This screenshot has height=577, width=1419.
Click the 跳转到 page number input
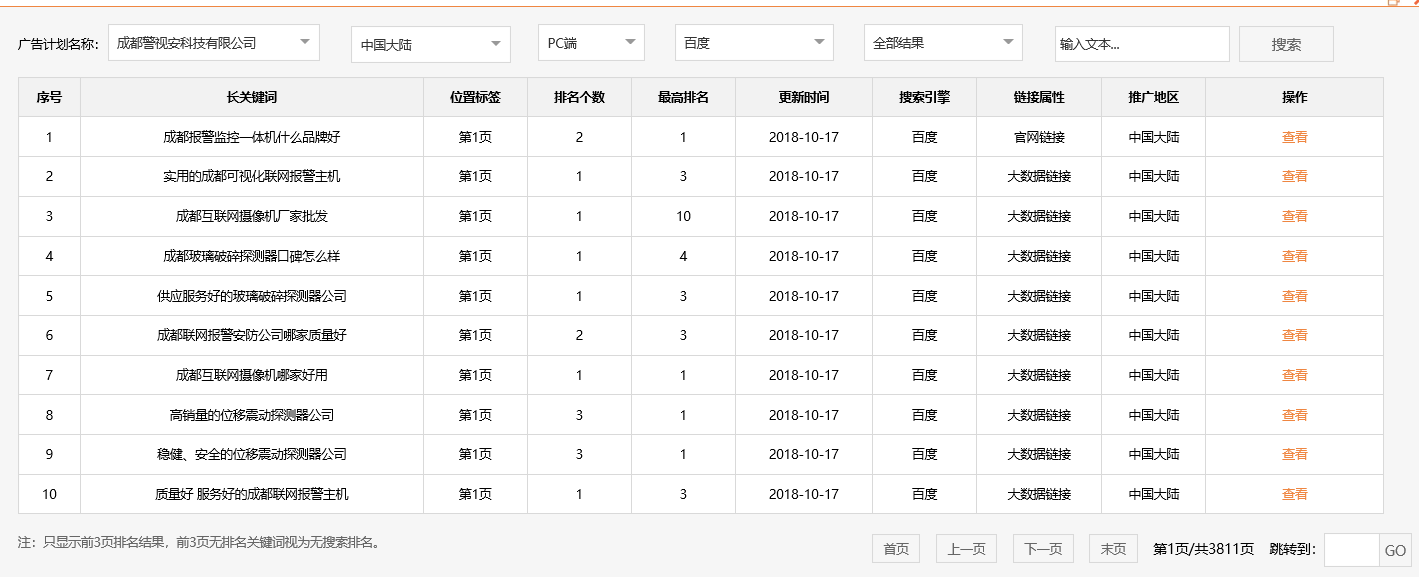click(1351, 548)
